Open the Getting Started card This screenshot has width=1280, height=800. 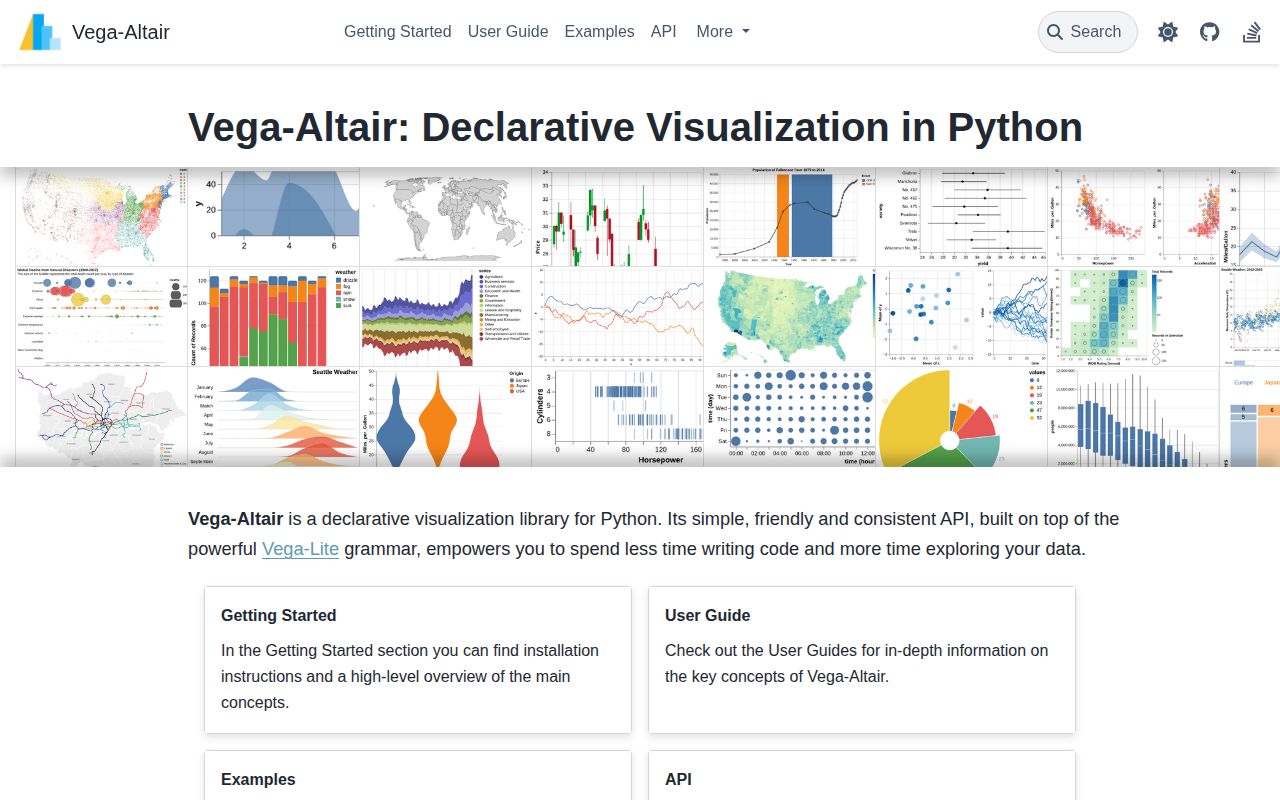[x=418, y=660]
